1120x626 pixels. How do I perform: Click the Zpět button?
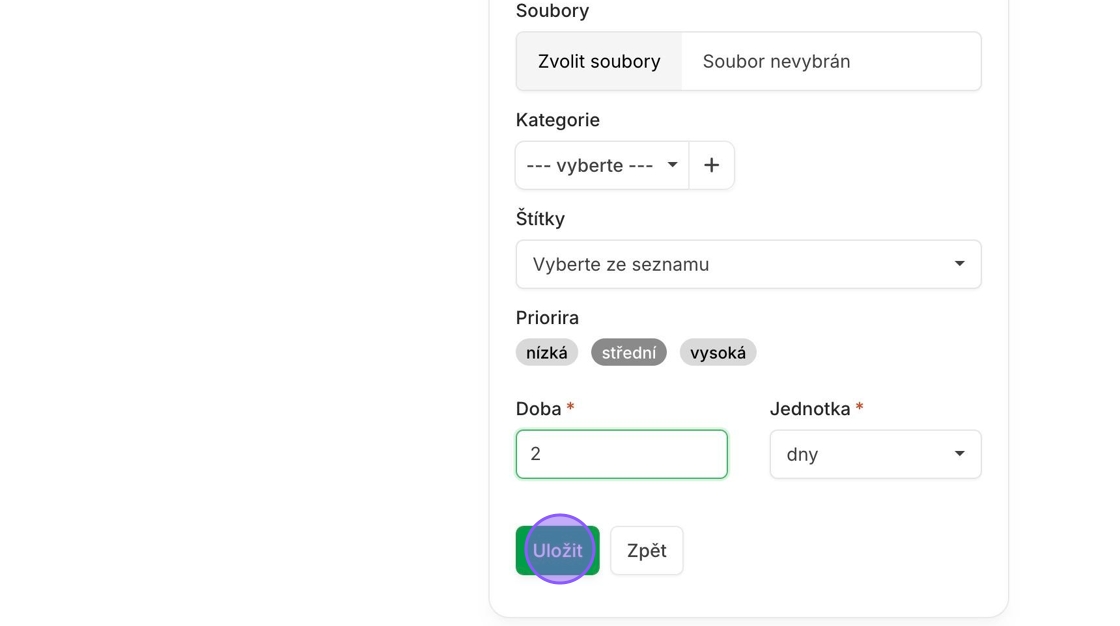[646, 551]
